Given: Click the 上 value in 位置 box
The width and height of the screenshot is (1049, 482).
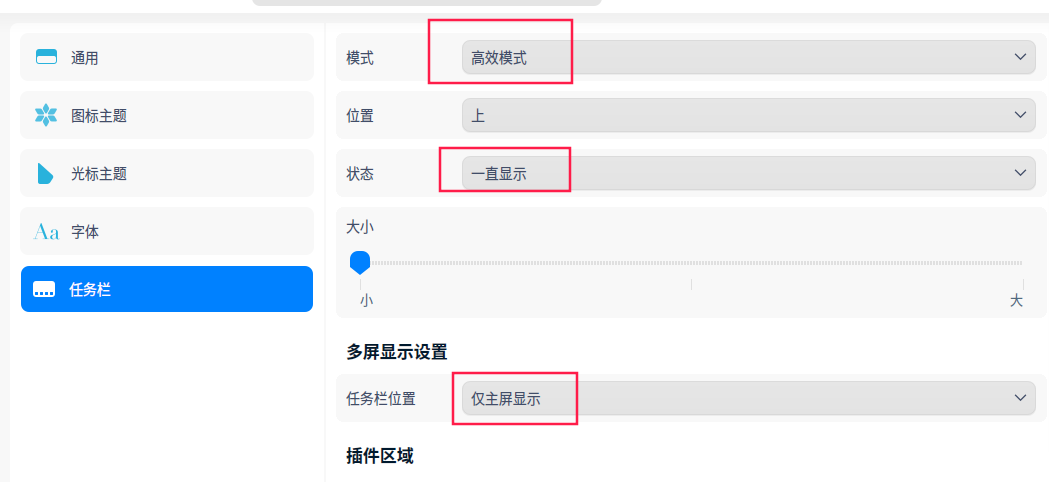Looking at the screenshot, I should 478,116.
